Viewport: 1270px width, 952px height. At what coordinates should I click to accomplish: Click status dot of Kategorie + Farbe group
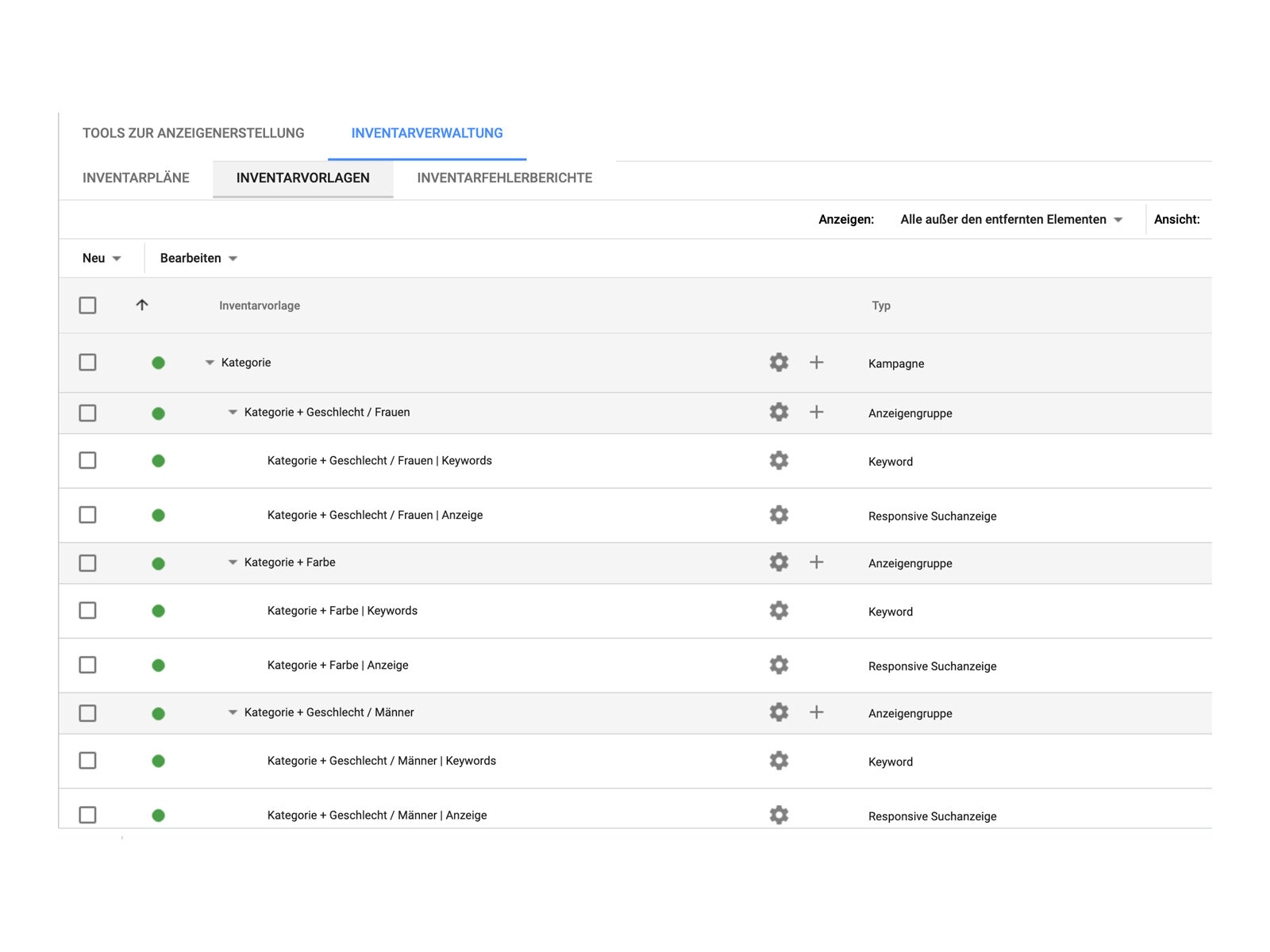tap(159, 563)
